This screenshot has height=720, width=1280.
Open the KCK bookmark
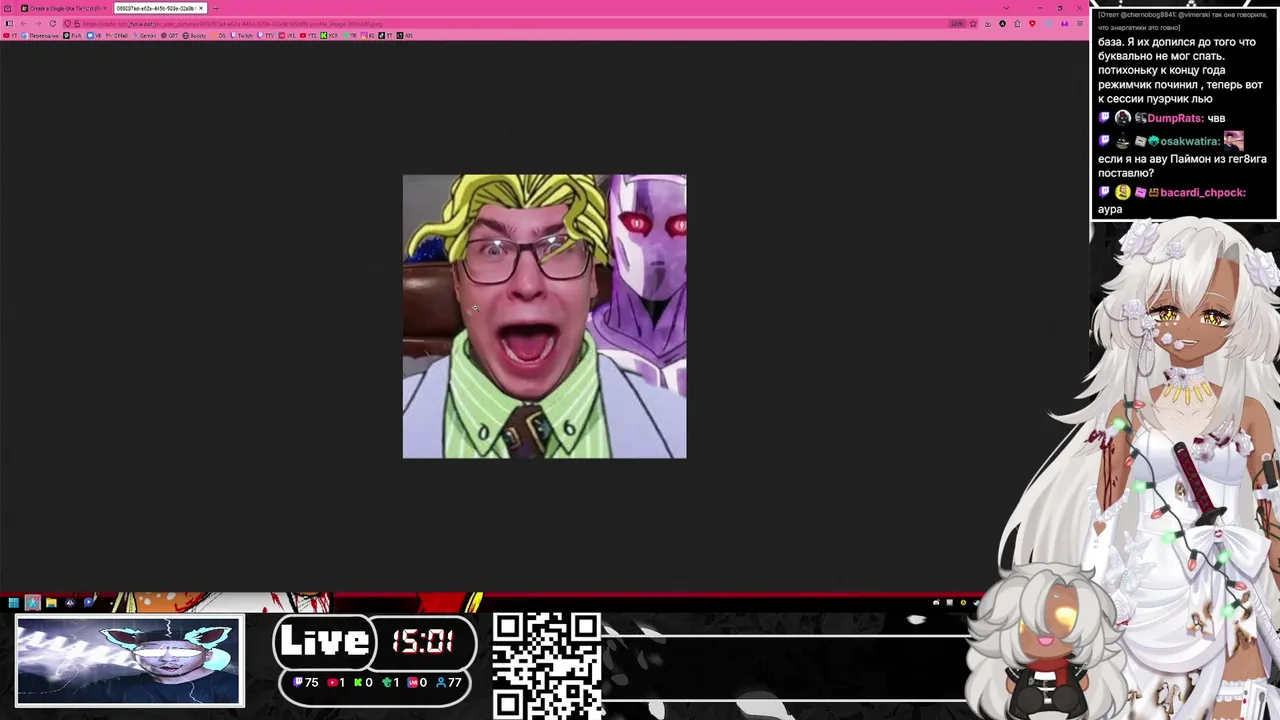(x=329, y=35)
